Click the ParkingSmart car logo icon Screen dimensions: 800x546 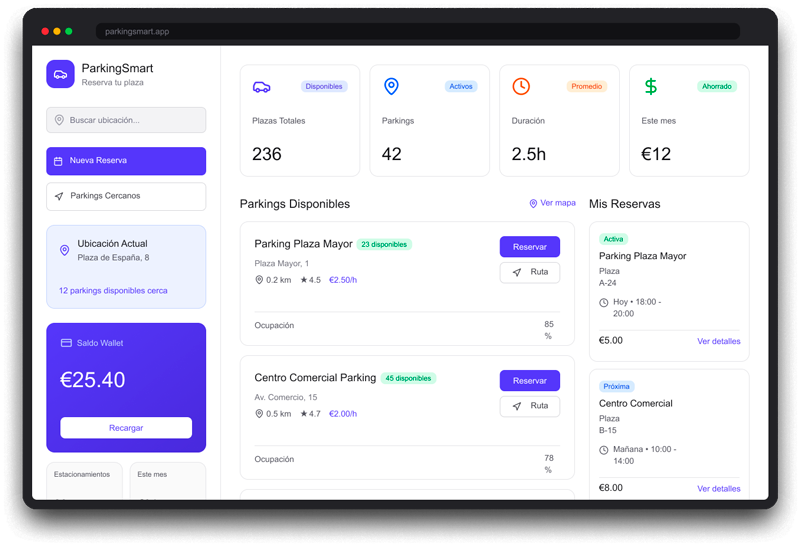click(60, 74)
